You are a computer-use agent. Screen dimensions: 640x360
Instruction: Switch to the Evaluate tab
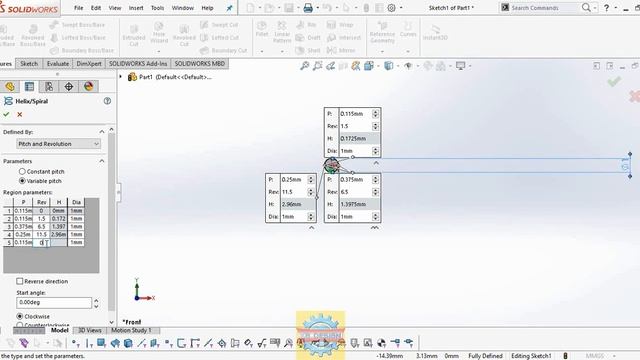coord(58,64)
